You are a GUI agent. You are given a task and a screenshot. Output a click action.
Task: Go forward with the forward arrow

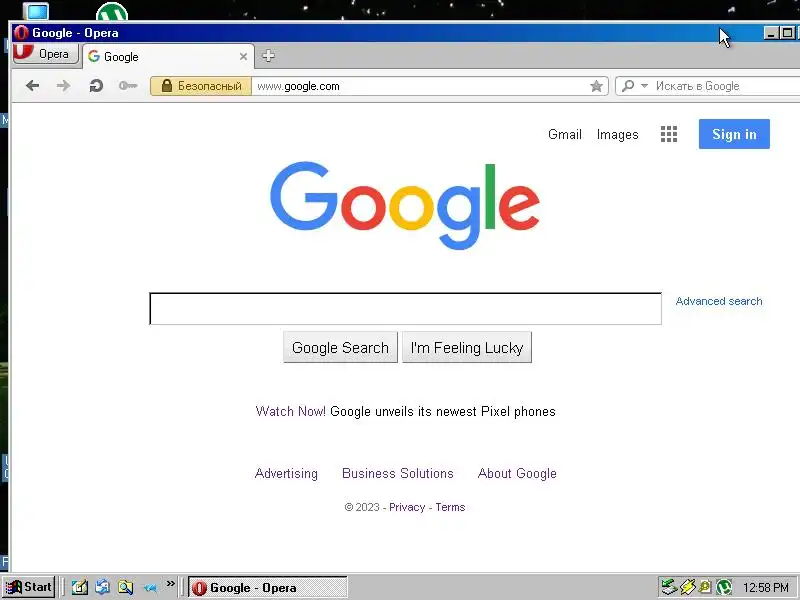pyautogui.click(x=63, y=86)
